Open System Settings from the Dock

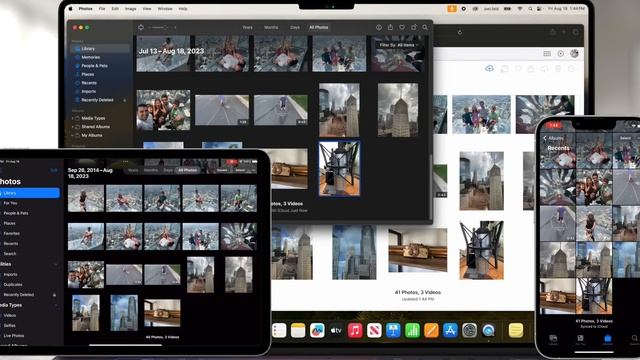point(469,330)
